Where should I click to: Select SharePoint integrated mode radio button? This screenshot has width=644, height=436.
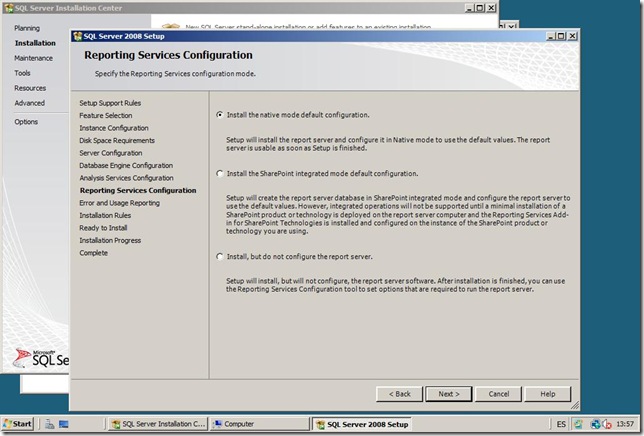[x=220, y=174]
